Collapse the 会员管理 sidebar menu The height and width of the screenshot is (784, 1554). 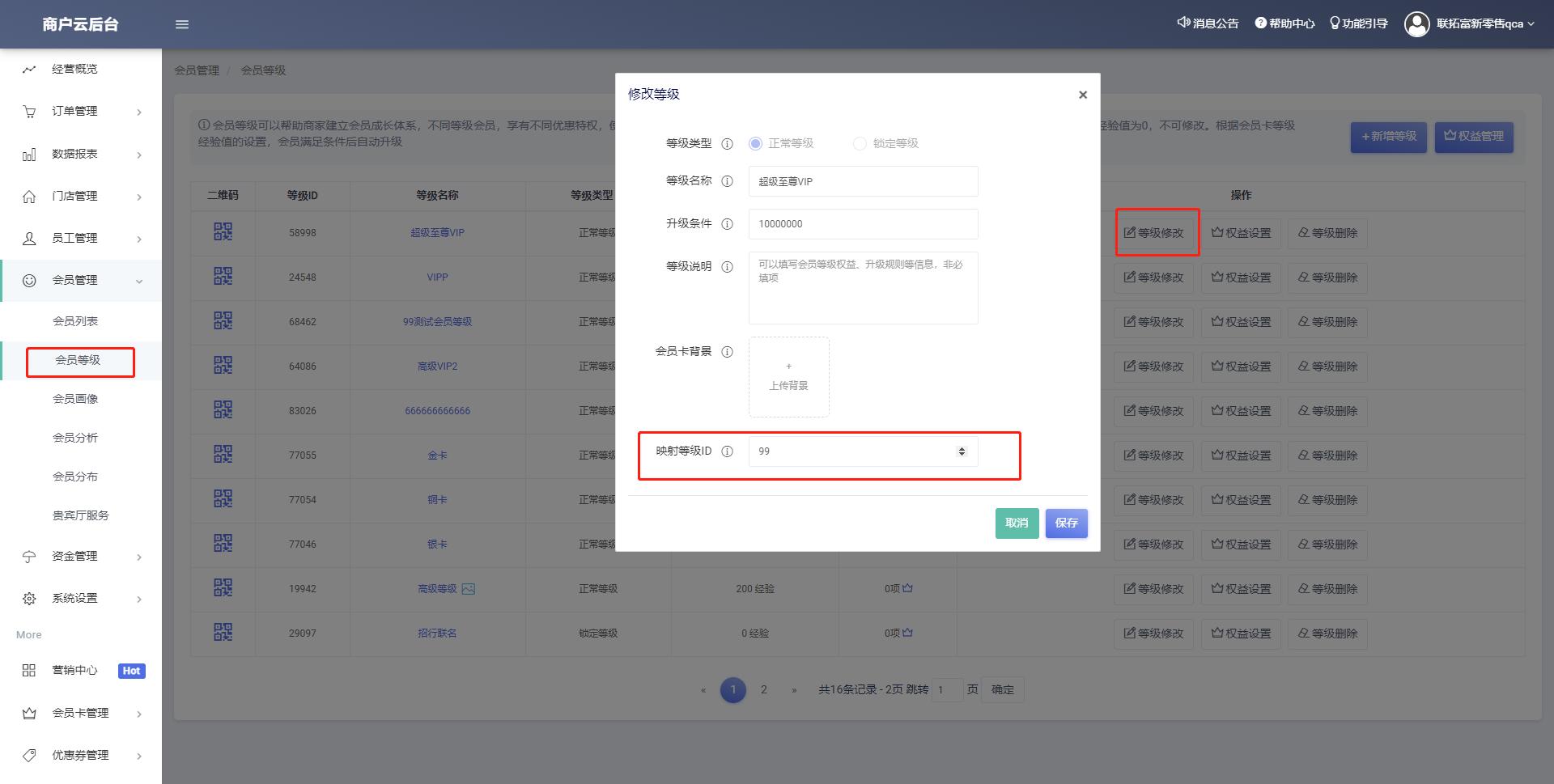click(81, 281)
